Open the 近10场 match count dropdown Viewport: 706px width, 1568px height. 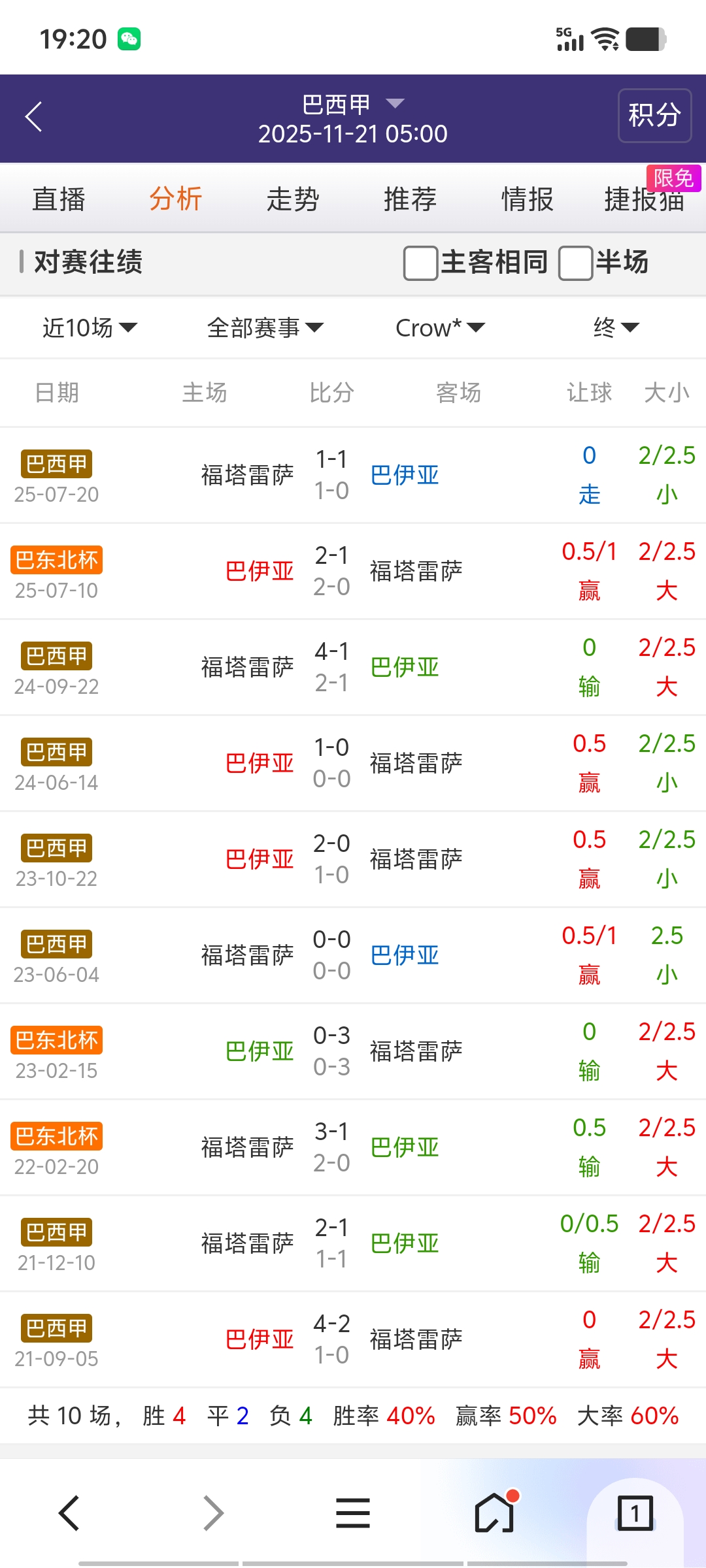(x=90, y=327)
